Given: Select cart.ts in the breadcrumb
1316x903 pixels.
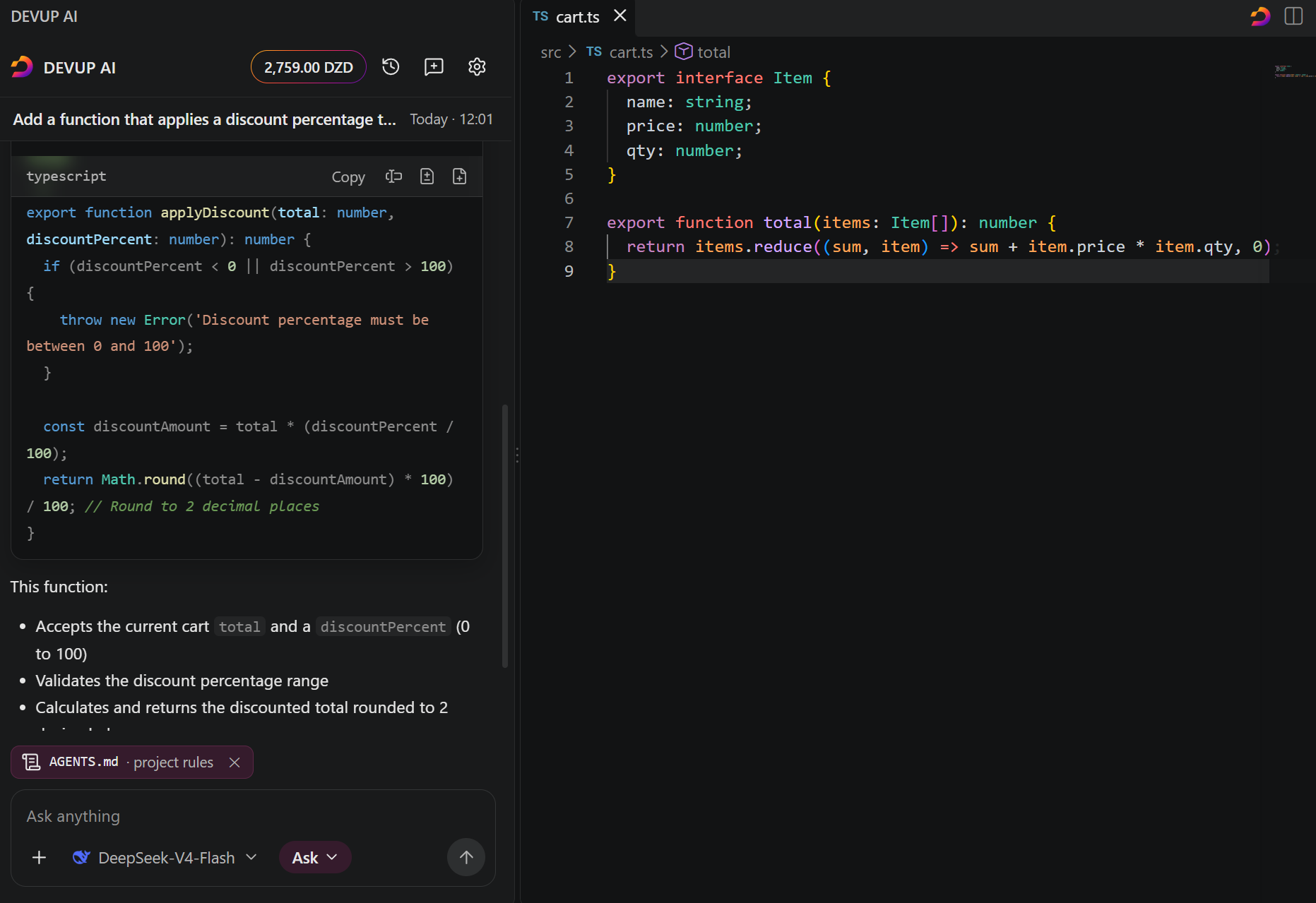Looking at the screenshot, I should point(620,52).
